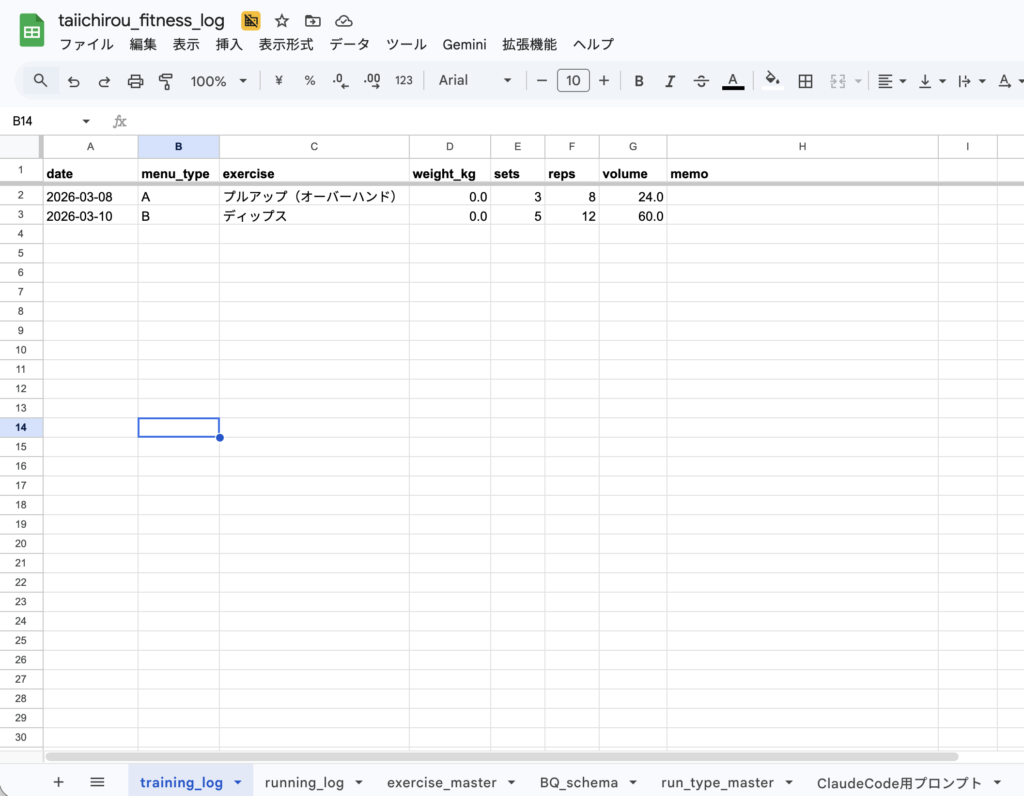Open the データ menu
The width and height of the screenshot is (1024, 796).
349,44
